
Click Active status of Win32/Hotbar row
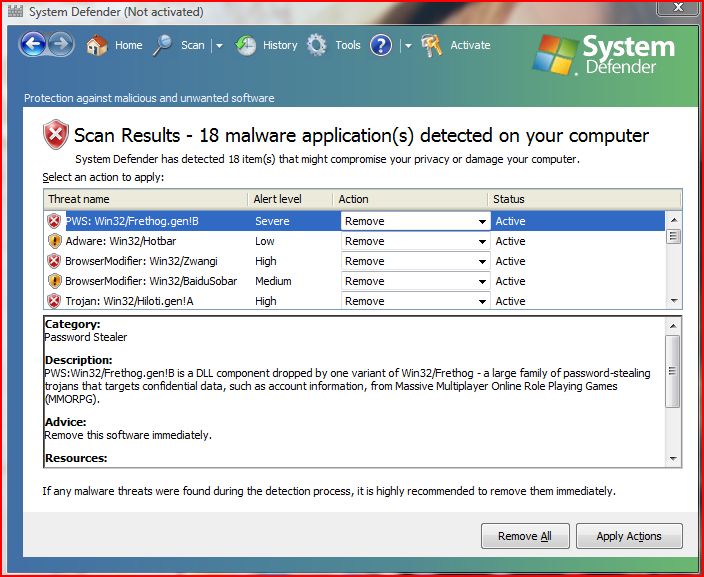[510, 241]
